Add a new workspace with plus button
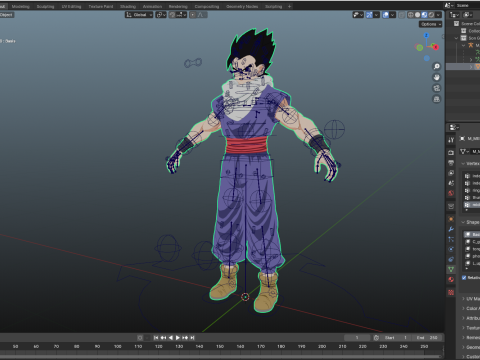Screen dimensions: 480x360 click(x=289, y=6)
